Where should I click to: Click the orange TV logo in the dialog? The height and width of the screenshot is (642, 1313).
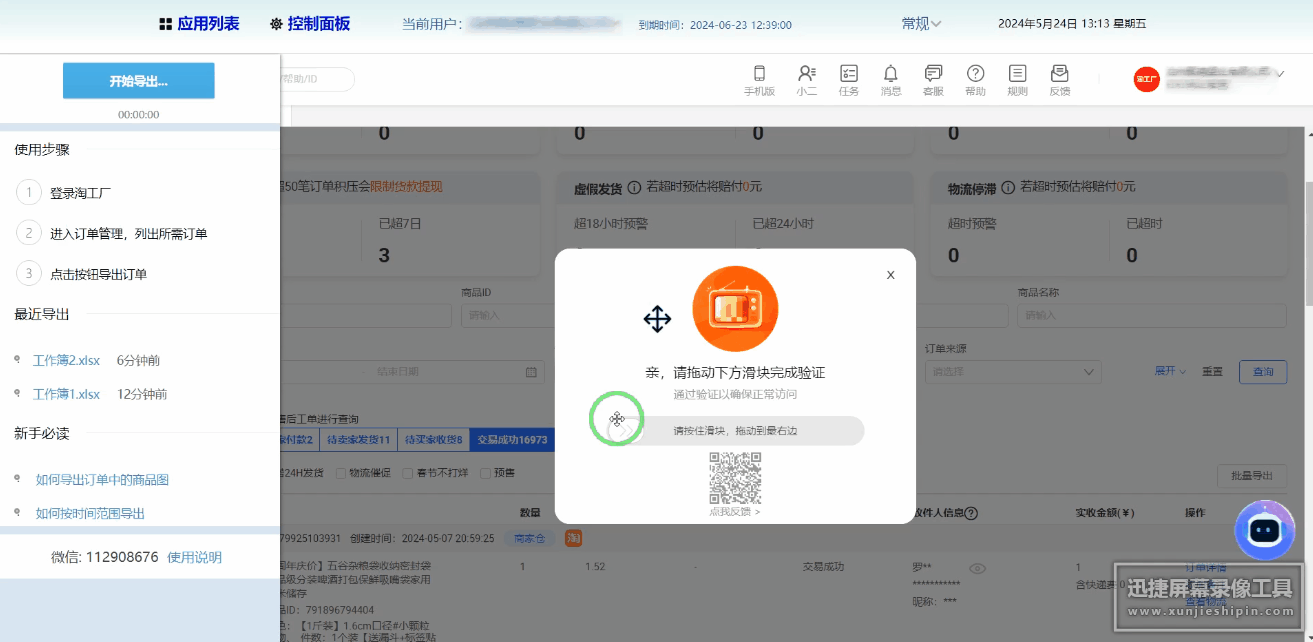(735, 309)
